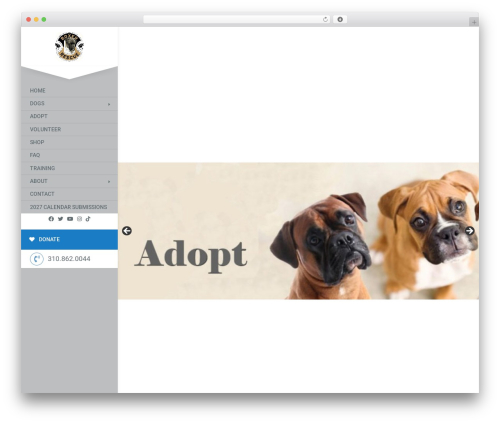
Task: Click the phone icon beside 310.862.0044
Action: pyautogui.click(x=37, y=259)
